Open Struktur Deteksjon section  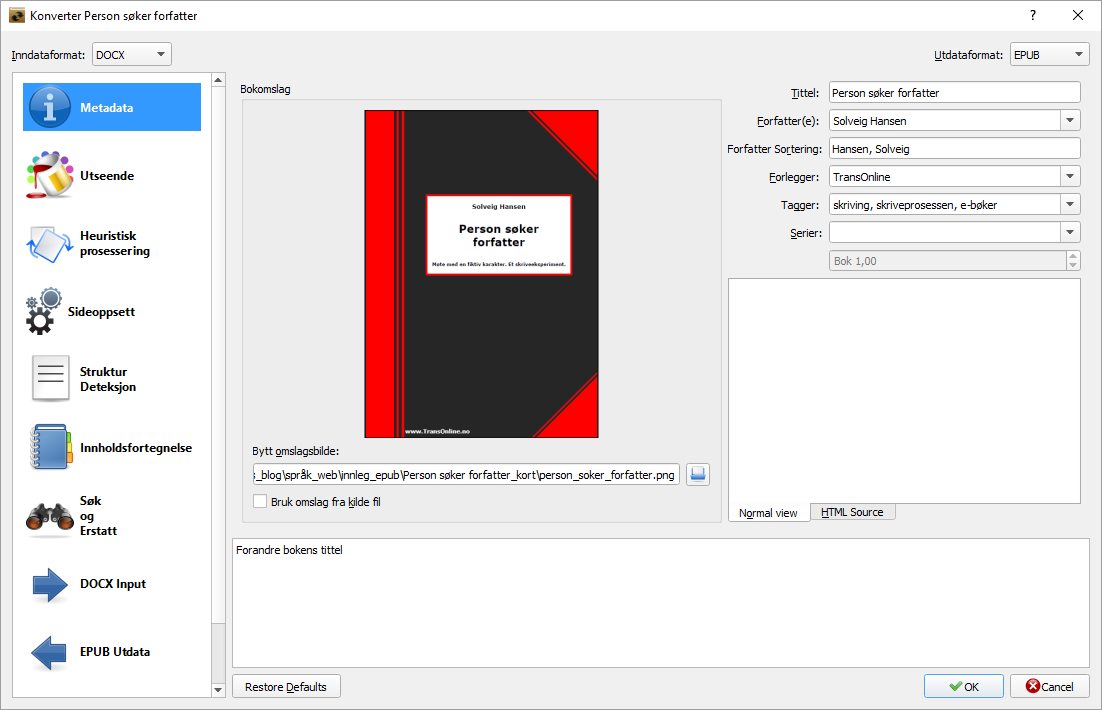pyautogui.click(x=50, y=380)
